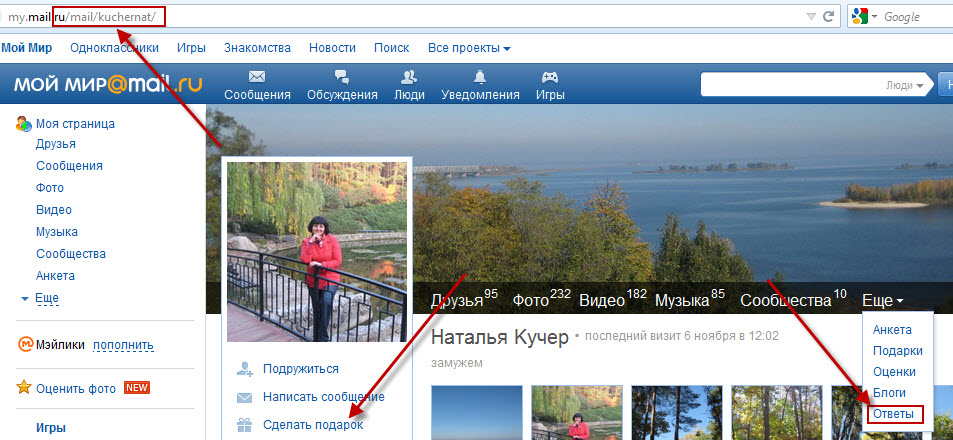Click the Обсуждения chat bubbles icon
The width and height of the screenshot is (953, 440).
click(342, 77)
